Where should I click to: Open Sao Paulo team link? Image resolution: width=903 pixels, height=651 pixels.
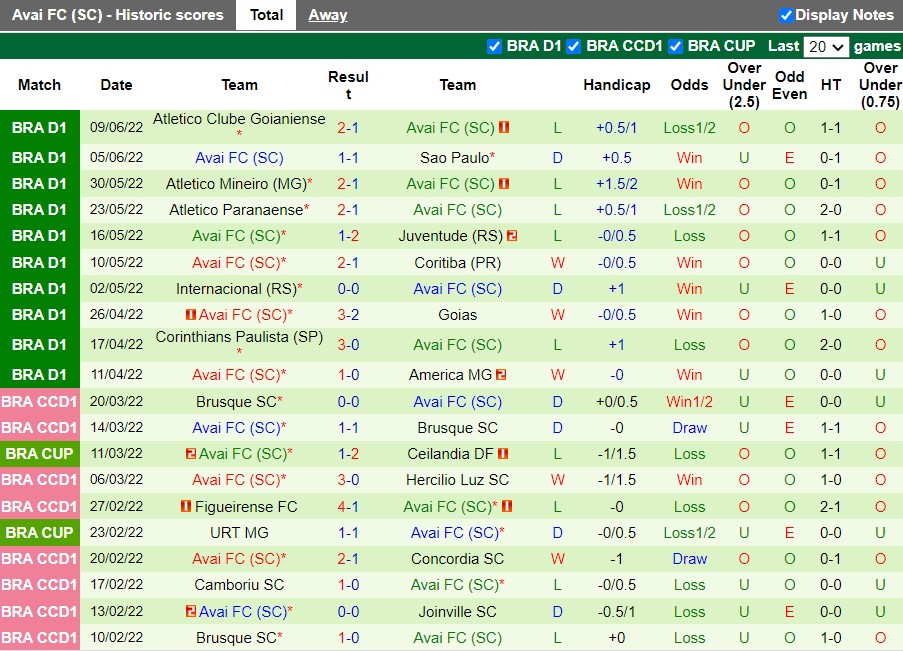click(x=454, y=157)
